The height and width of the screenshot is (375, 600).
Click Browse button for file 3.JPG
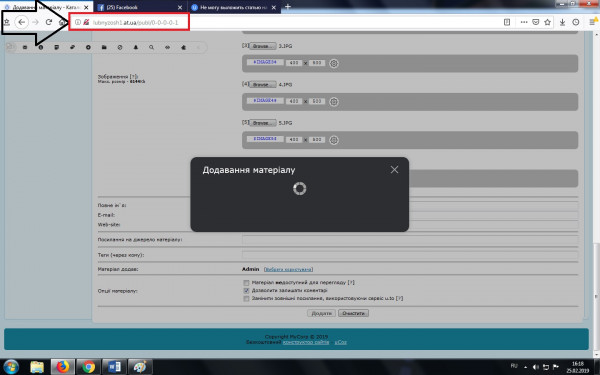point(263,46)
